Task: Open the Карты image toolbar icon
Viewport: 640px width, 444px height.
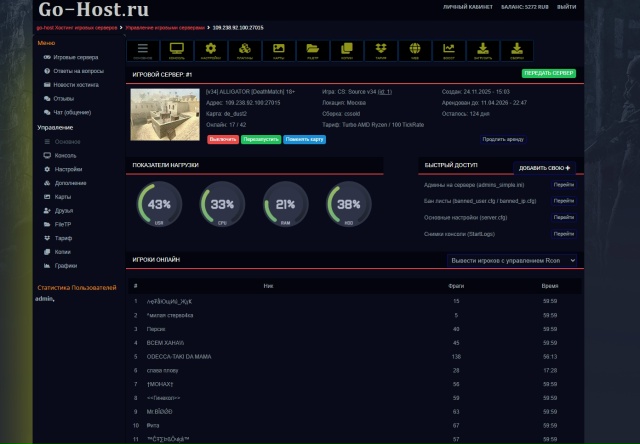Action: pos(279,51)
